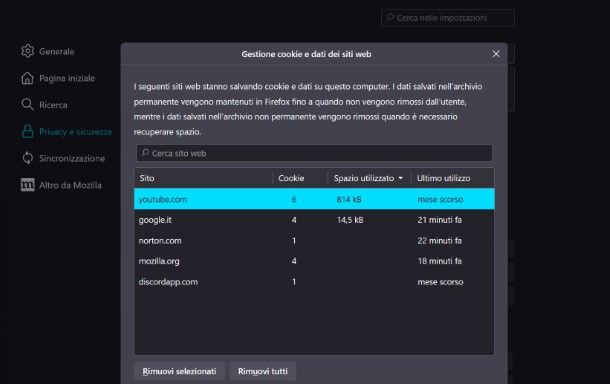Click search icon in Cerca sito web
The width and height of the screenshot is (610, 384).
[x=145, y=153]
